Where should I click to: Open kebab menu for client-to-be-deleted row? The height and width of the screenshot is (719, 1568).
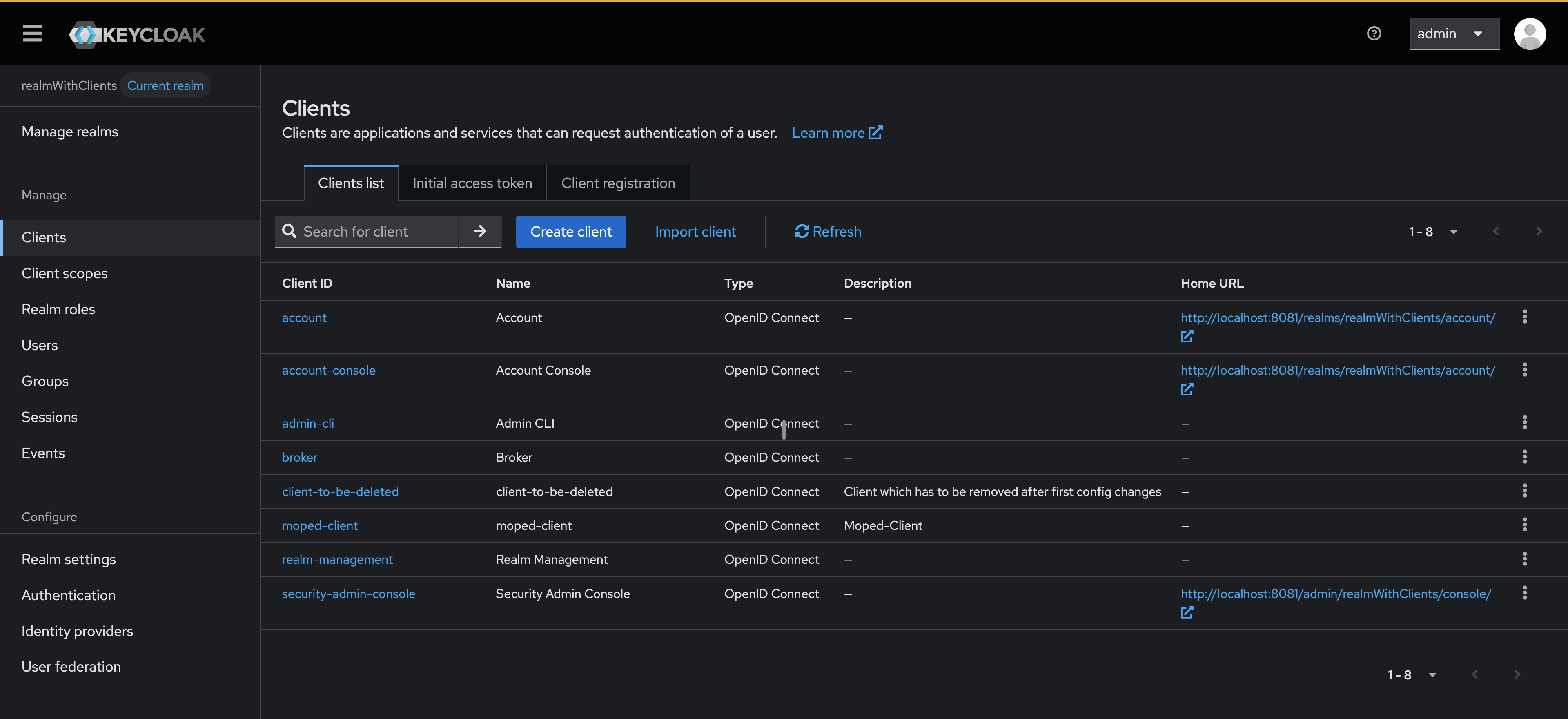(x=1524, y=491)
